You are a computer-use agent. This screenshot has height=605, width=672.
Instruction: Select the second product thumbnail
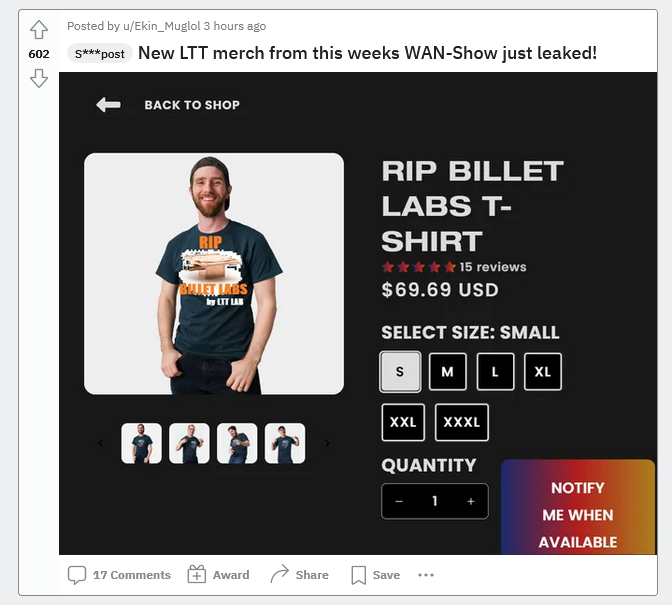[x=189, y=443]
